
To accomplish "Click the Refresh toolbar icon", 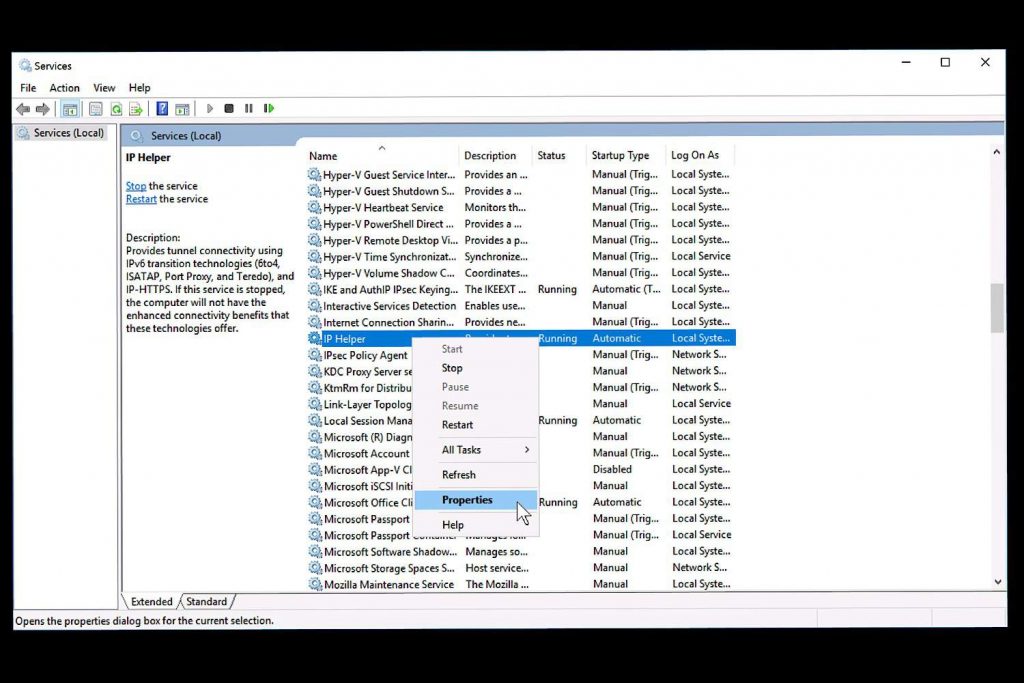I will (x=116, y=109).
